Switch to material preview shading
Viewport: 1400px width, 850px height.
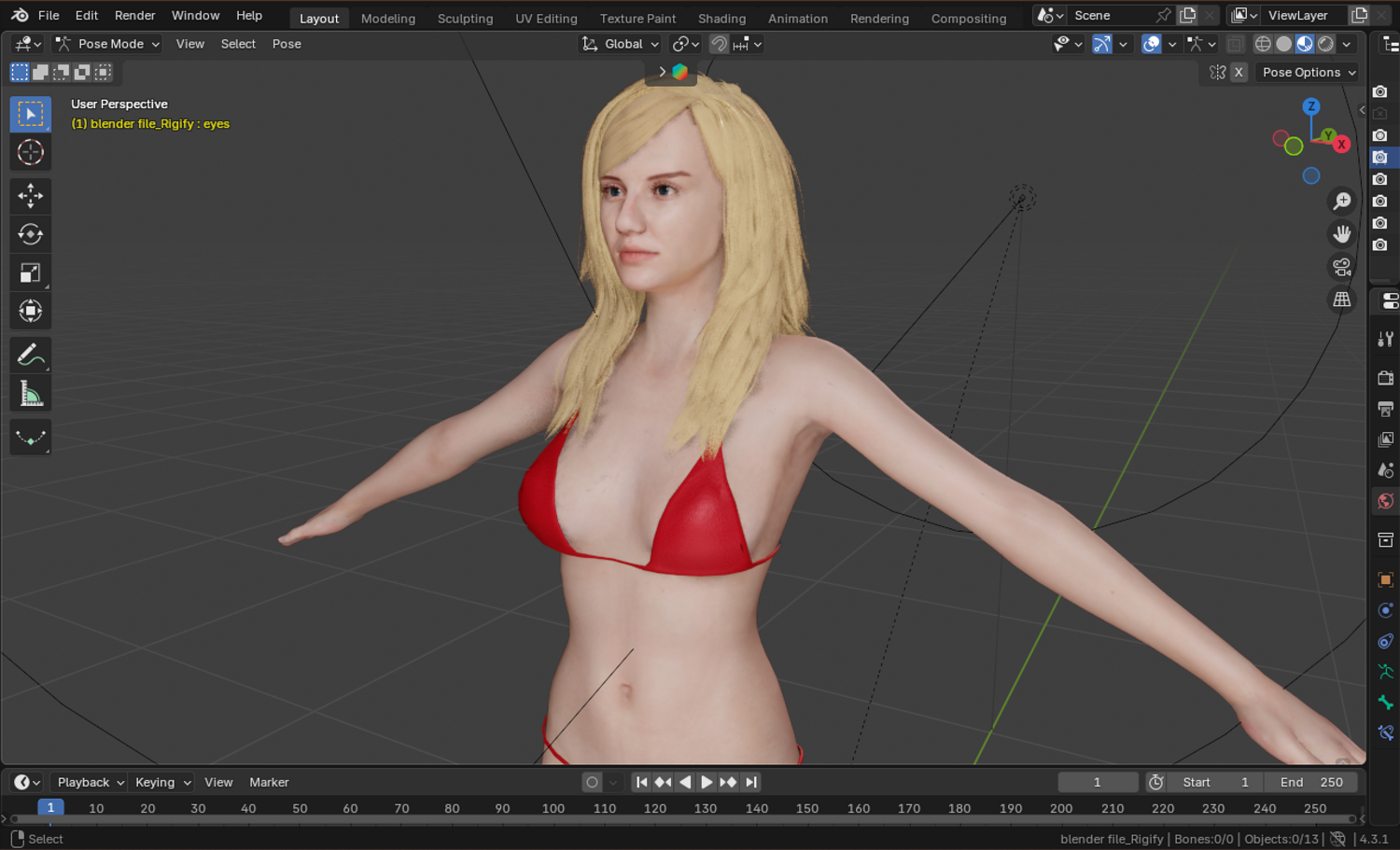[x=1305, y=44]
